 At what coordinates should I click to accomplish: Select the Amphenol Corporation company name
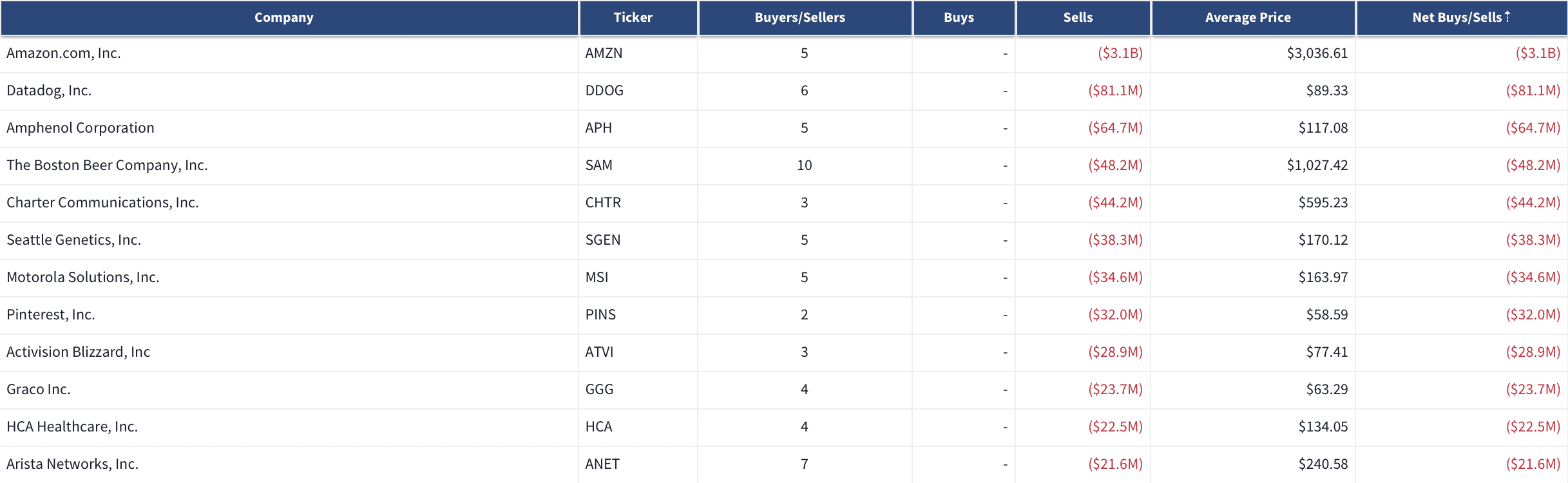coord(81,128)
